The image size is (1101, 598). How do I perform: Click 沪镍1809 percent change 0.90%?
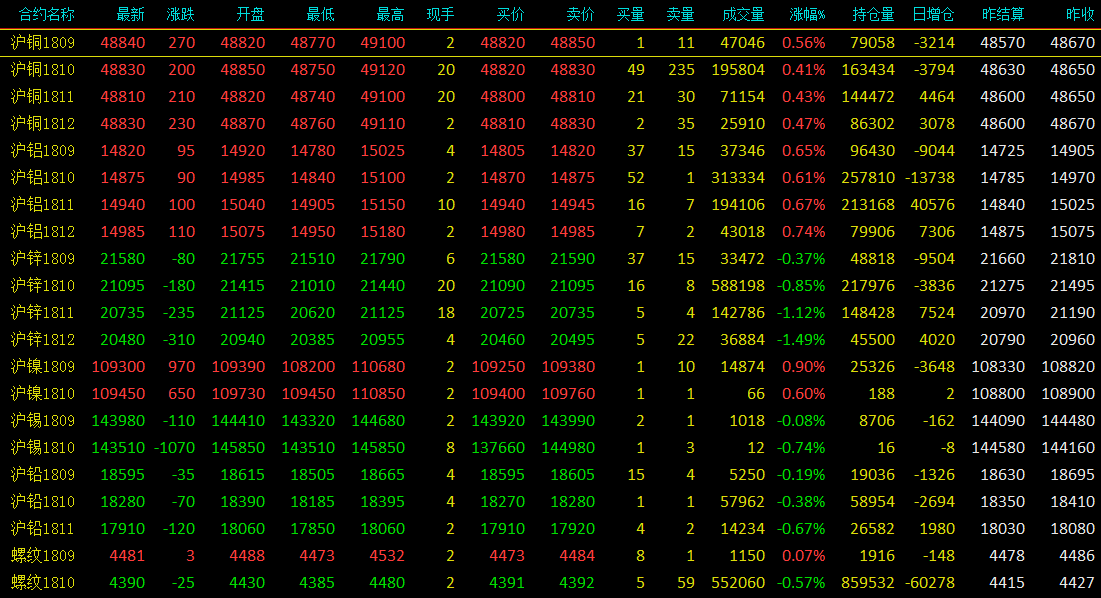pyautogui.click(x=804, y=367)
